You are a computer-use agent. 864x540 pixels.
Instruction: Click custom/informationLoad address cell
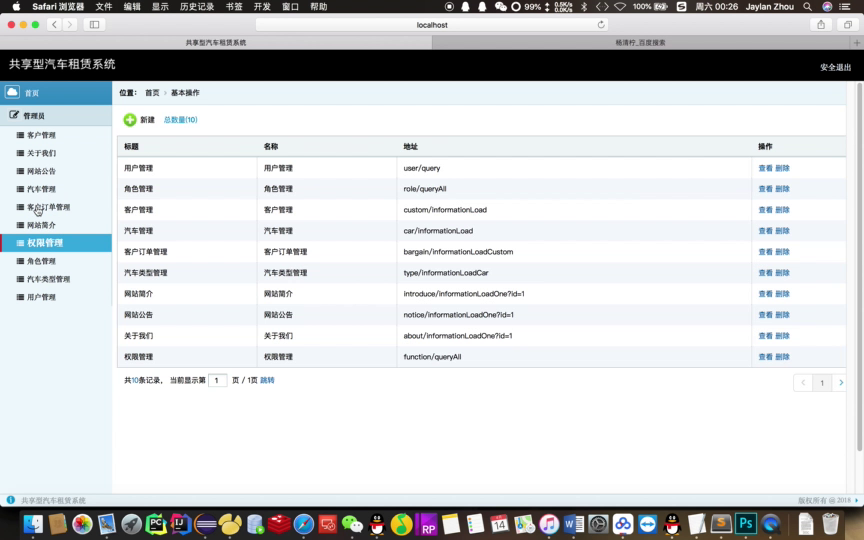[445, 210]
